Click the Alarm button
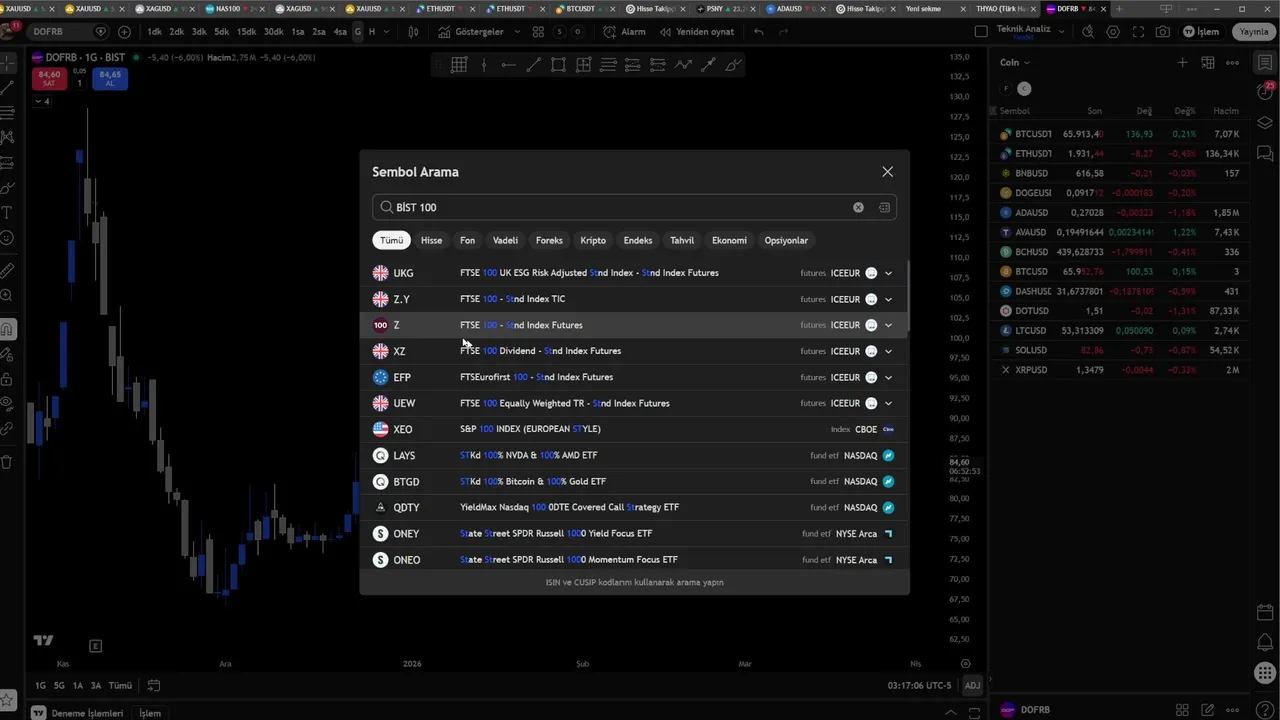 coord(624,32)
